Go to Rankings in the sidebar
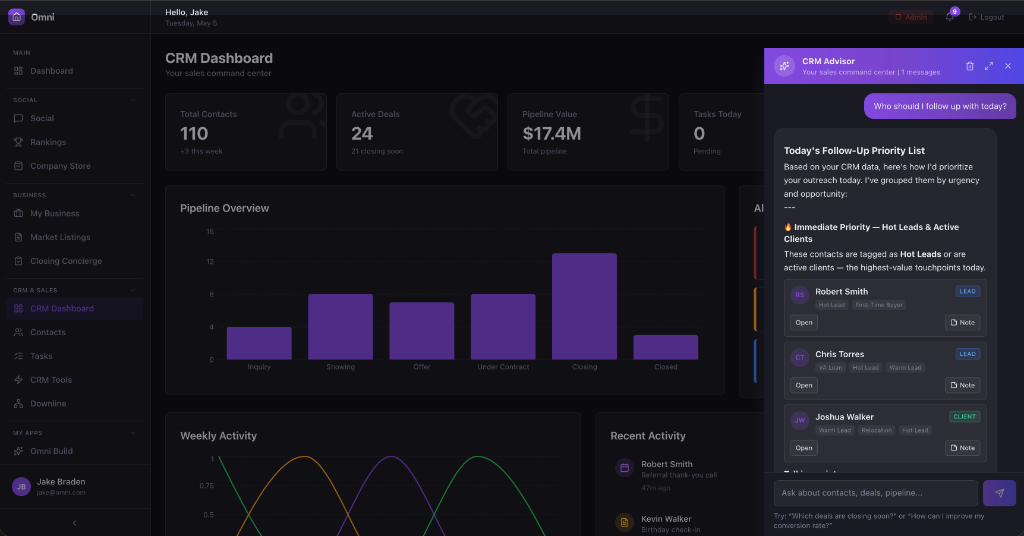Viewport: 1024px width, 536px height. coord(74,142)
